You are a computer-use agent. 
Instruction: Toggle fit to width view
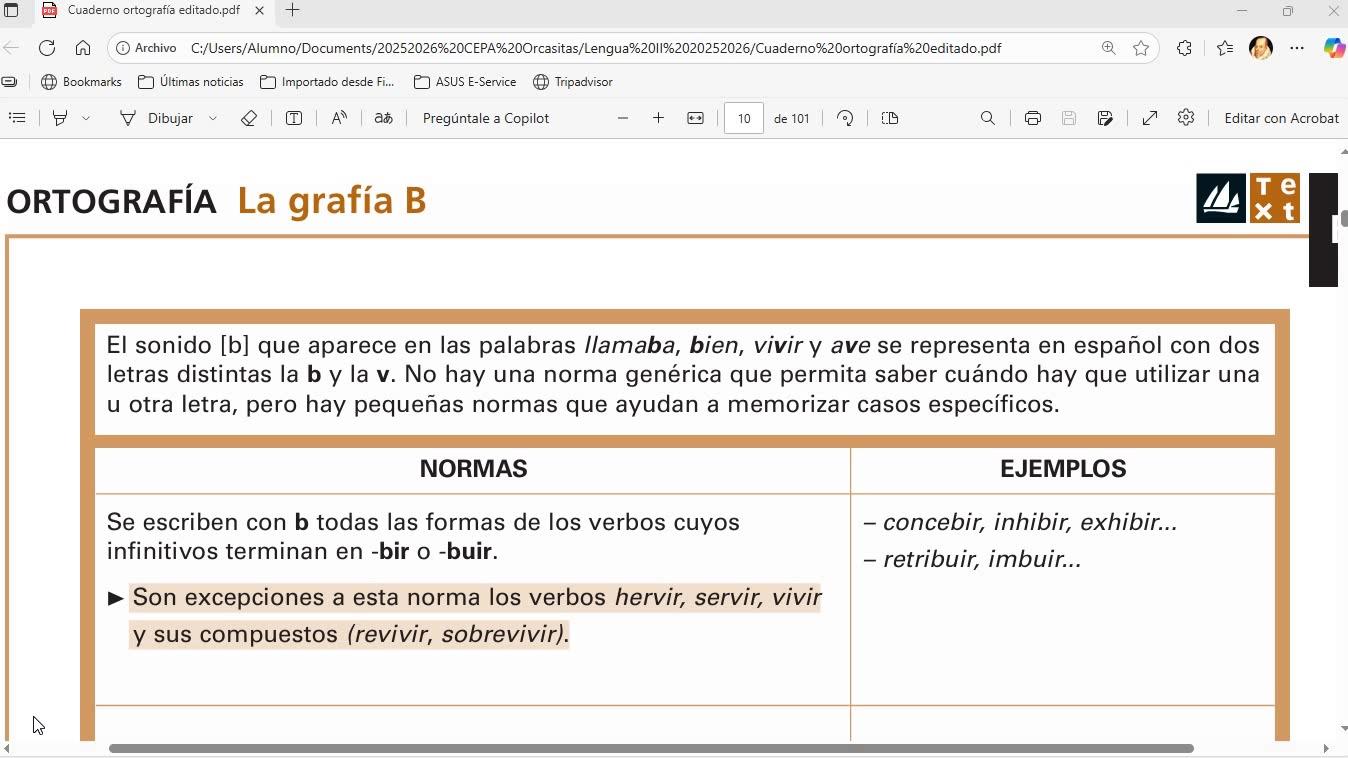[695, 118]
